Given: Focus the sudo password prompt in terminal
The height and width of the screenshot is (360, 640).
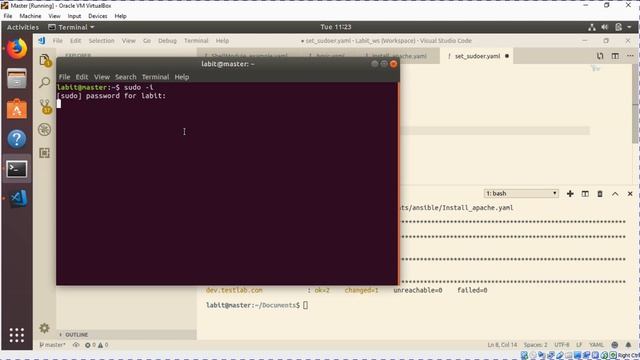Looking at the screenshot, I should 111,96.
